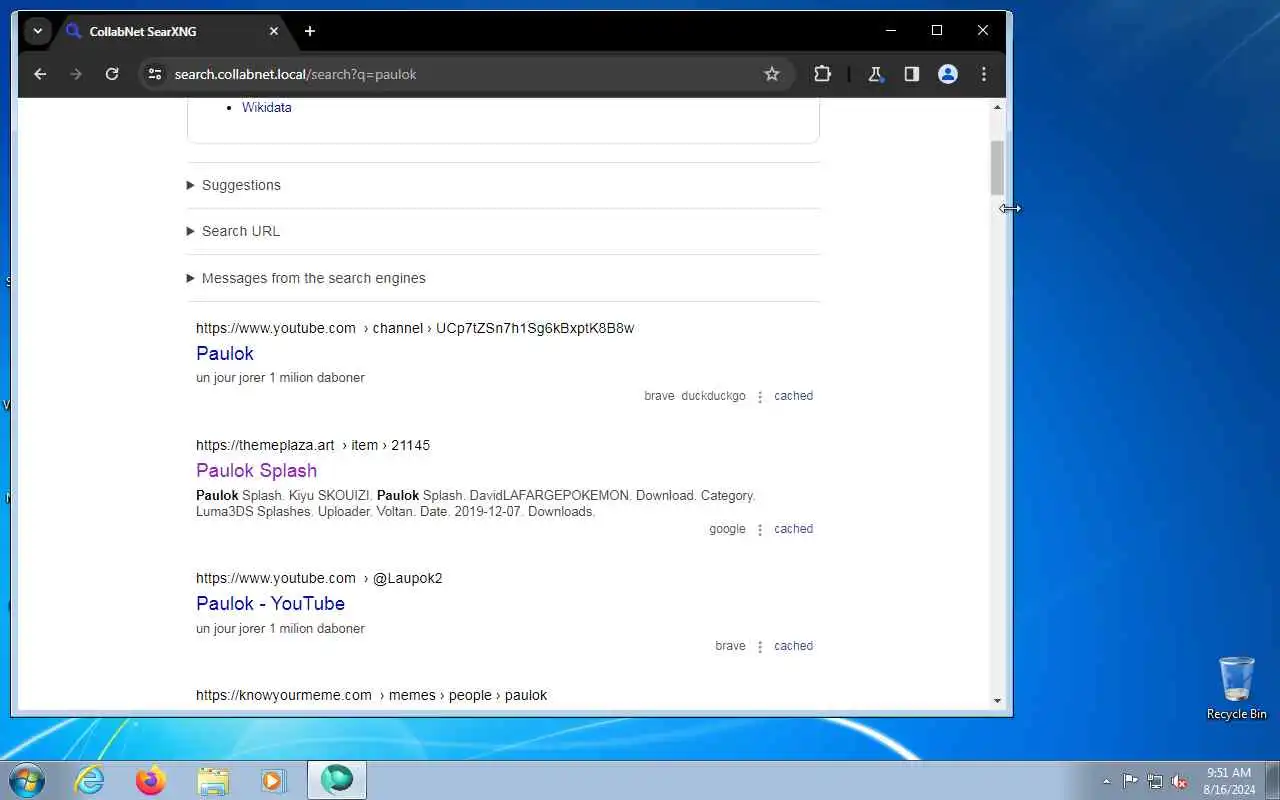Open the Paulok YouTube channel result
This screenshot has width=1280, height=800.
tap(225, 353)
